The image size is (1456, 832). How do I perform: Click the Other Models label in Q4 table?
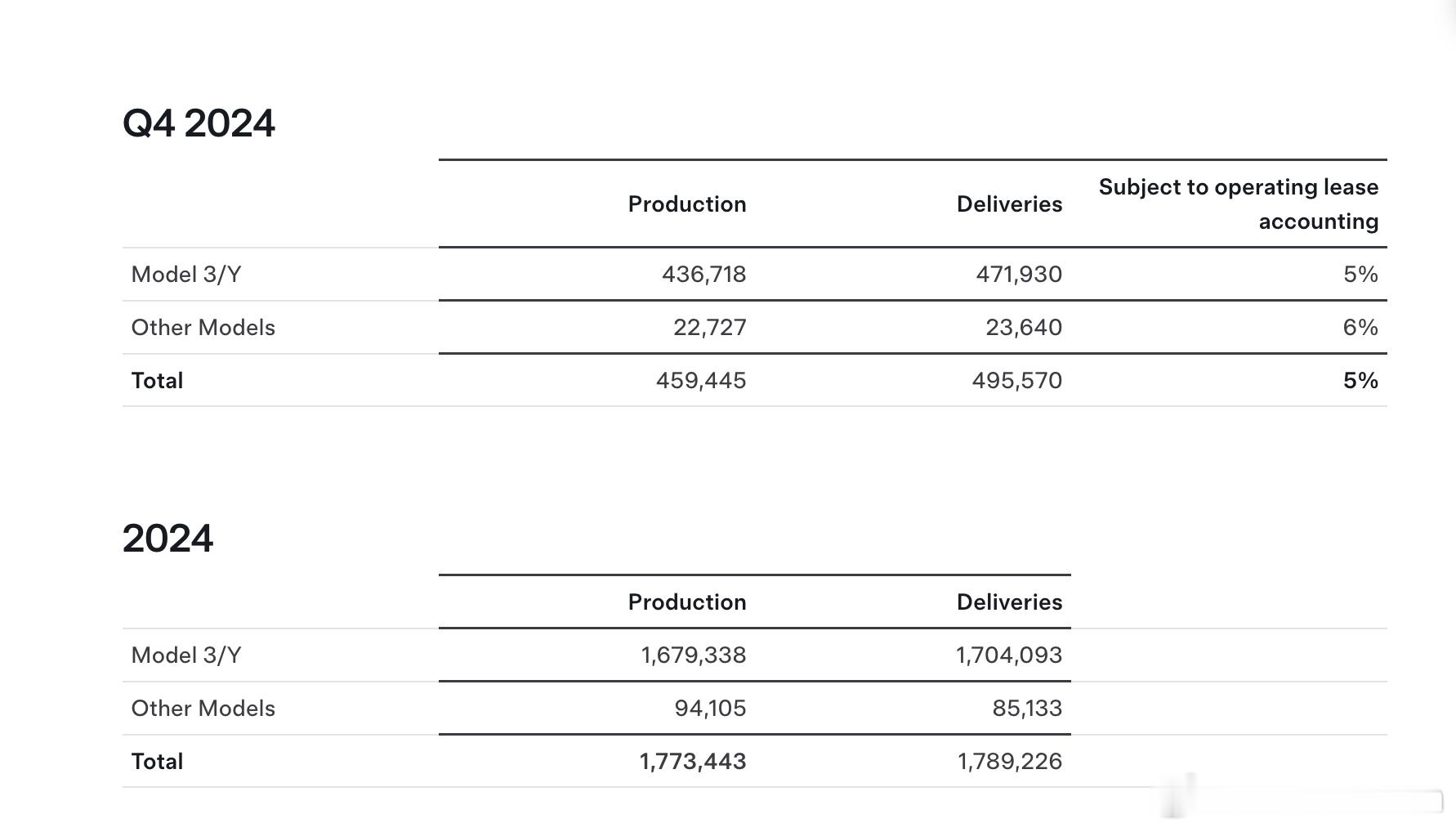pos(203,328)
